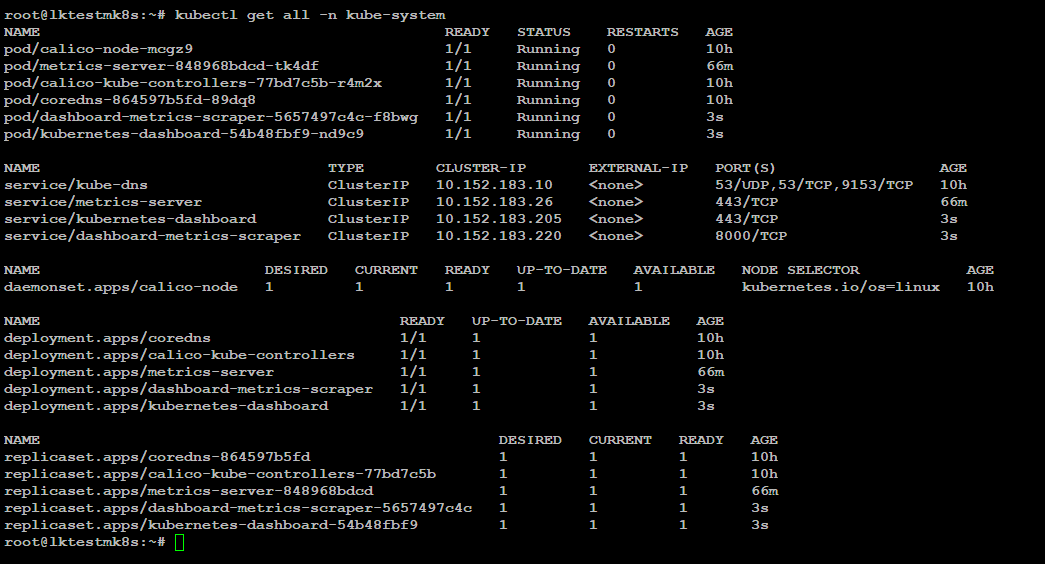
Task: Click the green terminal cursor at the prompt
Action: pos(179,543)
